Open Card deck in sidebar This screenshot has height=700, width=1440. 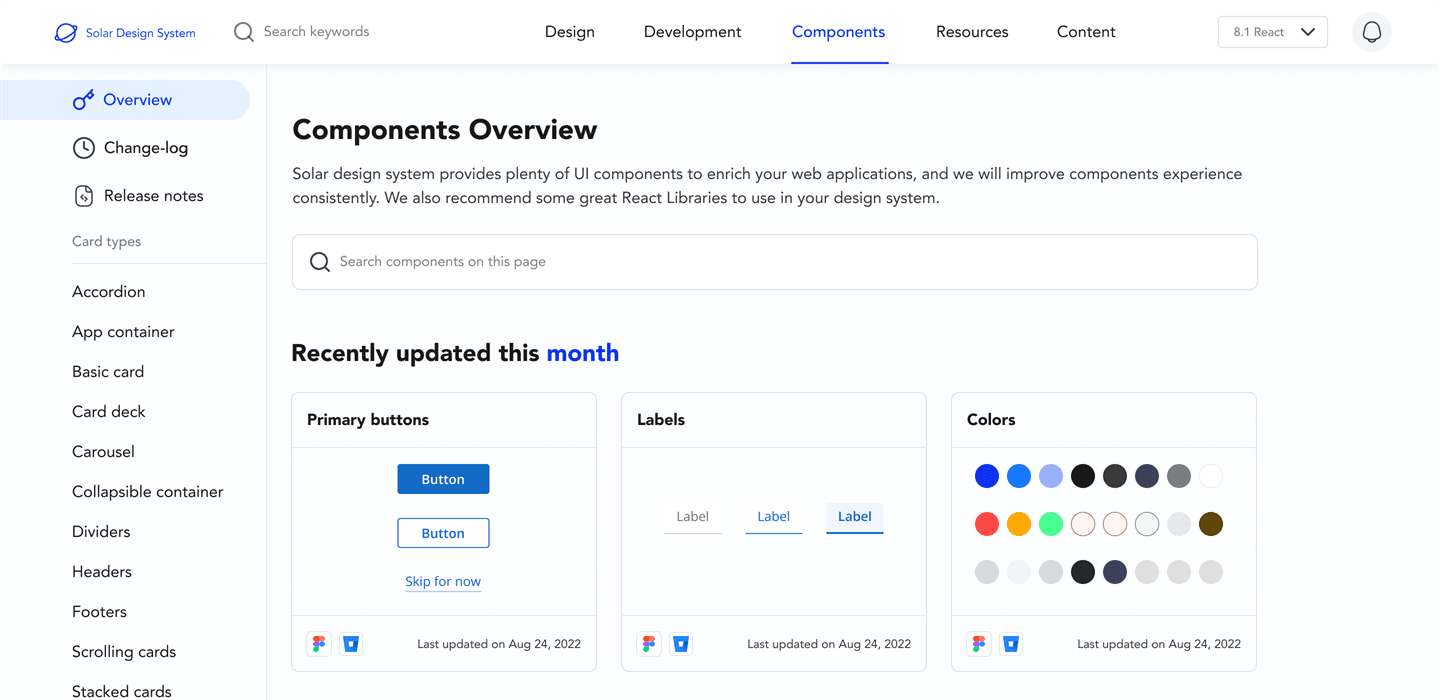point(109,412)
